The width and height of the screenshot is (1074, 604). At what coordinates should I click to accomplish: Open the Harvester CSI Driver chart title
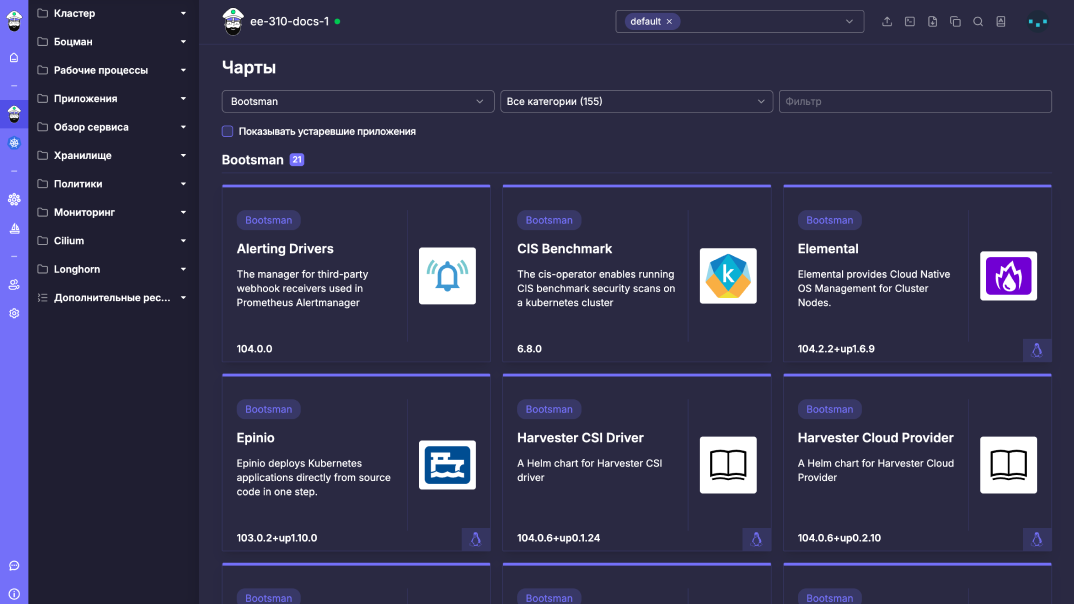[x=580, y=438]
